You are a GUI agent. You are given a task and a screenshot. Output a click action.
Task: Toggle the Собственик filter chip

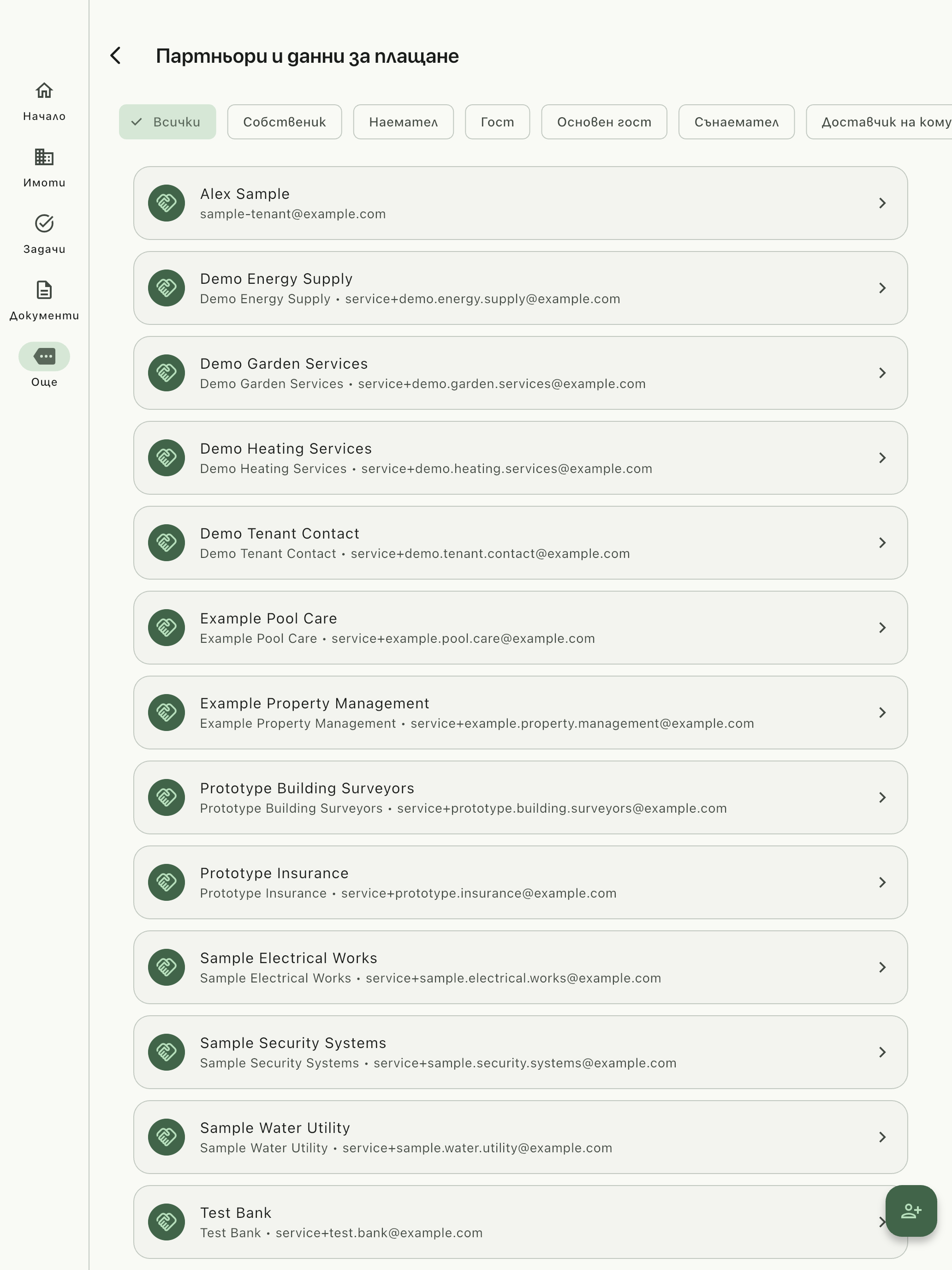(285, 122)
